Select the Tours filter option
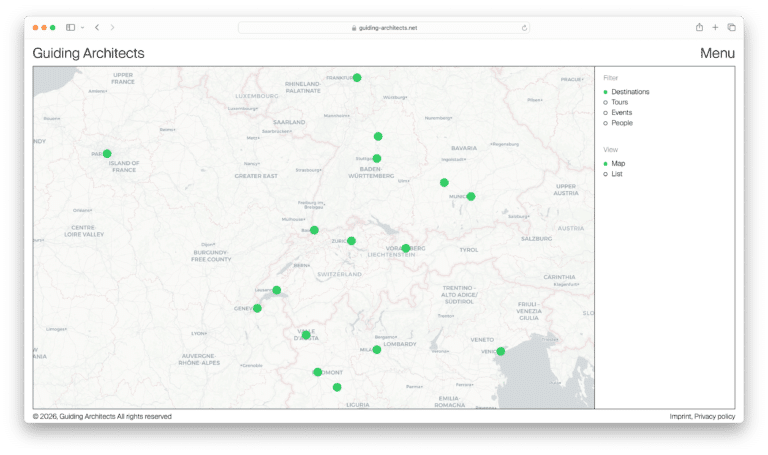The image size is (768, 455). (x=619, y=102)
